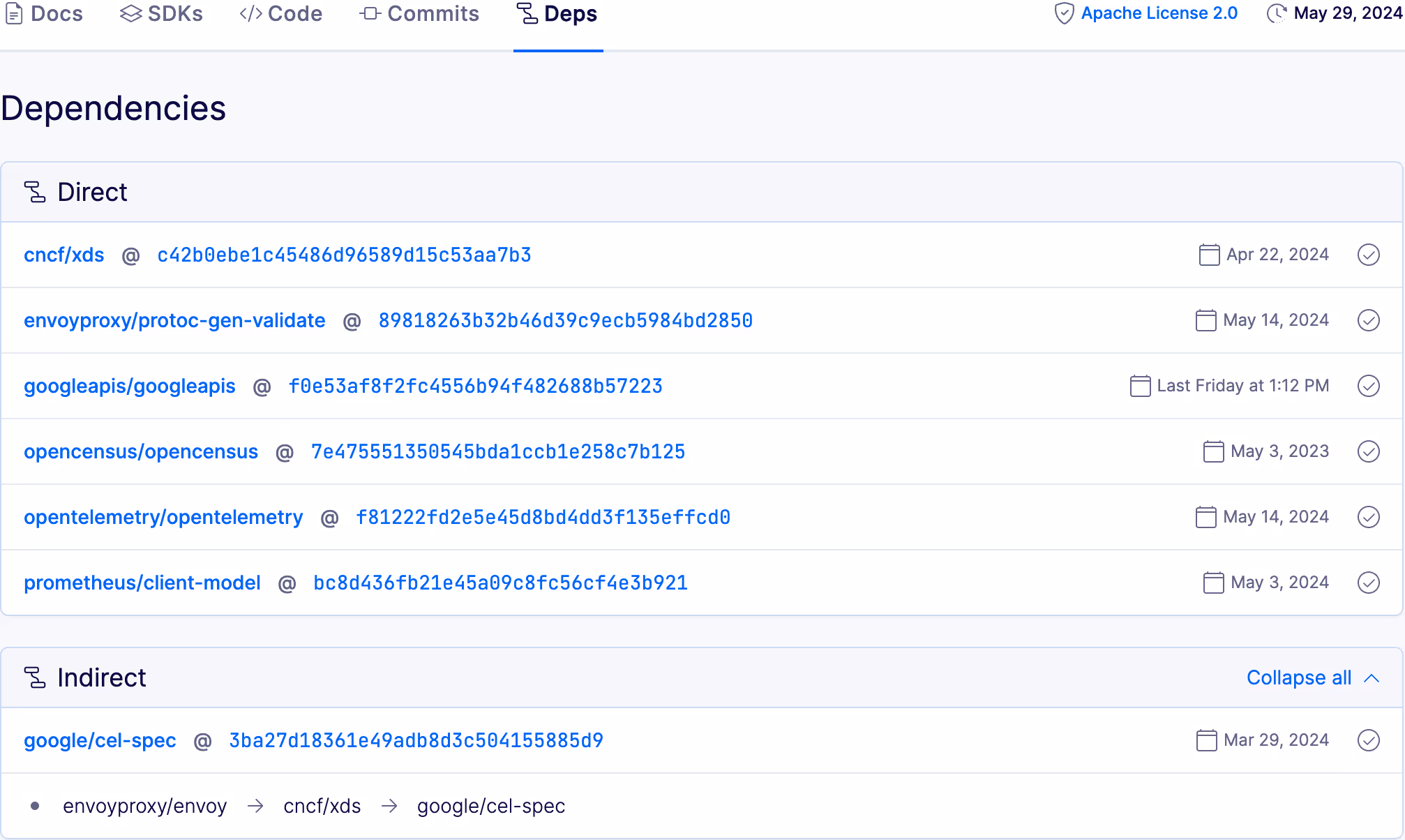Switch to the Commits tab
The width and height of the screenshot is (1405, 840).
click(x=433, y=13)
